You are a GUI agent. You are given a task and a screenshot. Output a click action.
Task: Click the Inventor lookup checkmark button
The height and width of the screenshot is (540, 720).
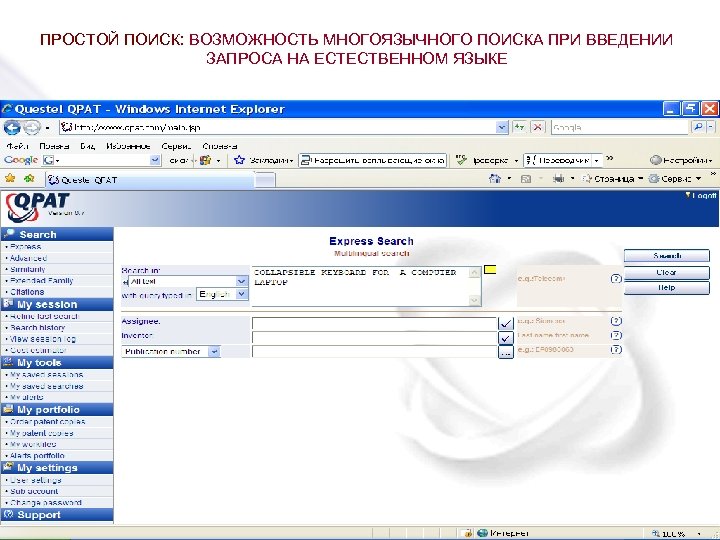[x=506, y=338]
